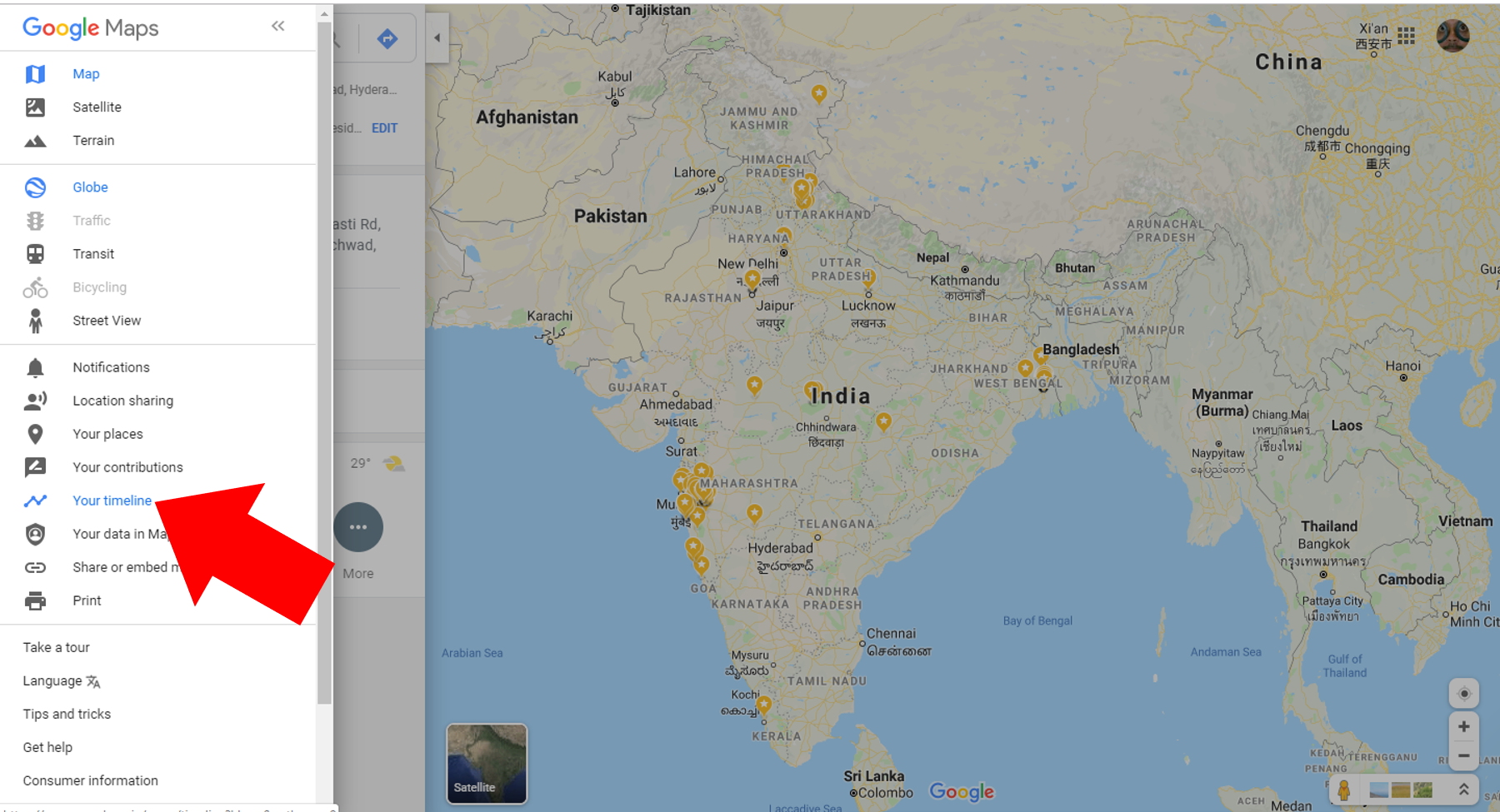Viewport: 1500px width, 812px height.
Task: Show your current location on the map
Action: tap(1464, 694)
